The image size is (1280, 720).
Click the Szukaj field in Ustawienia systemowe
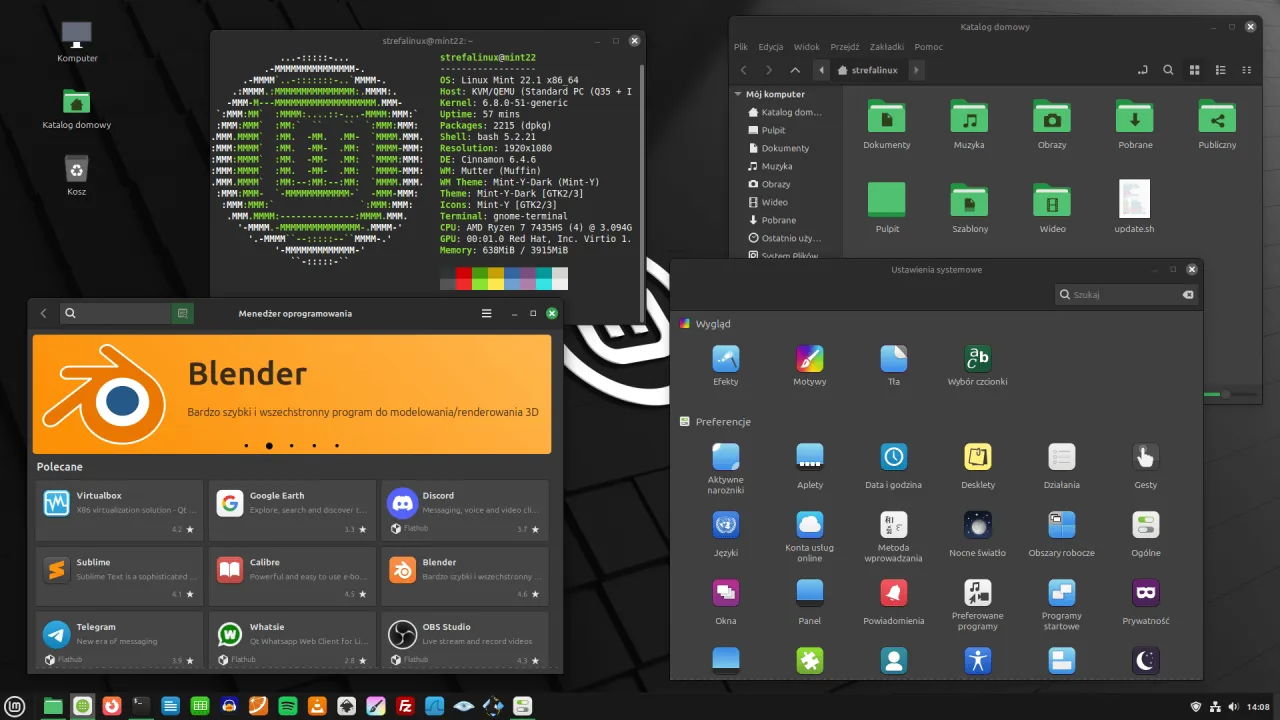coord(1120,294)
